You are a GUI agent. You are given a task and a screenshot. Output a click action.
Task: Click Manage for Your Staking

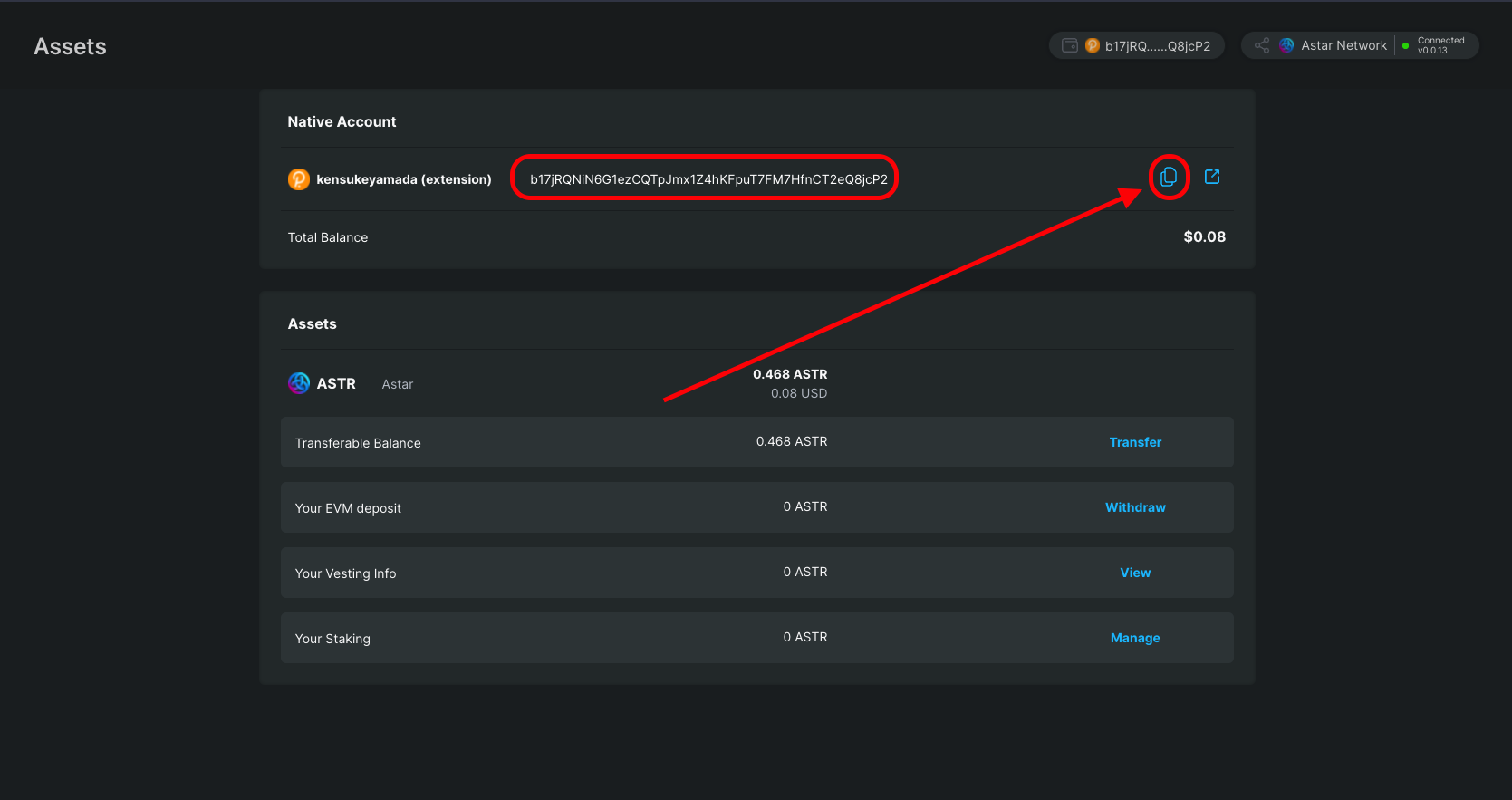point(1135,638)
